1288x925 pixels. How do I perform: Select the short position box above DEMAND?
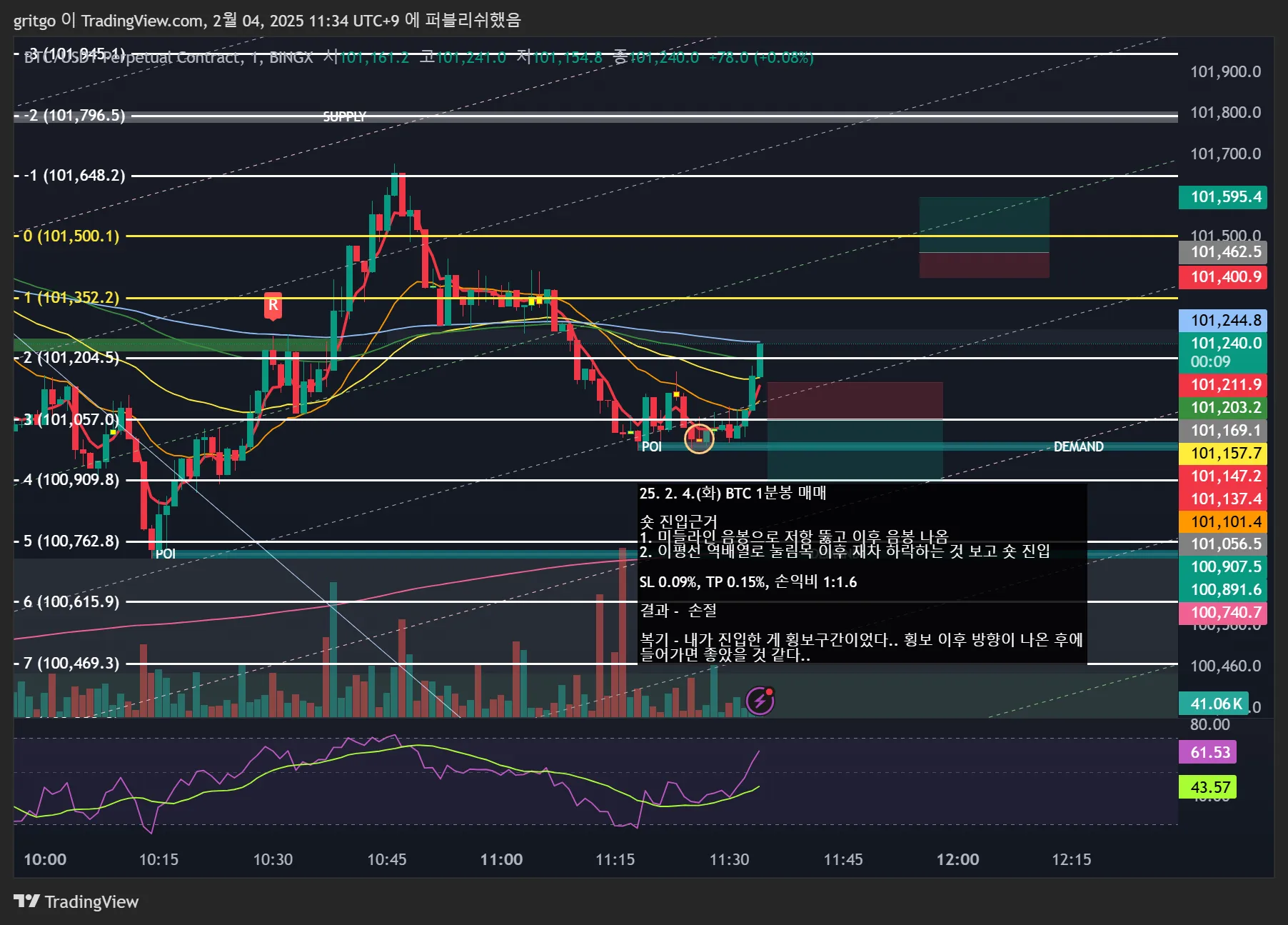coord(855,430)
